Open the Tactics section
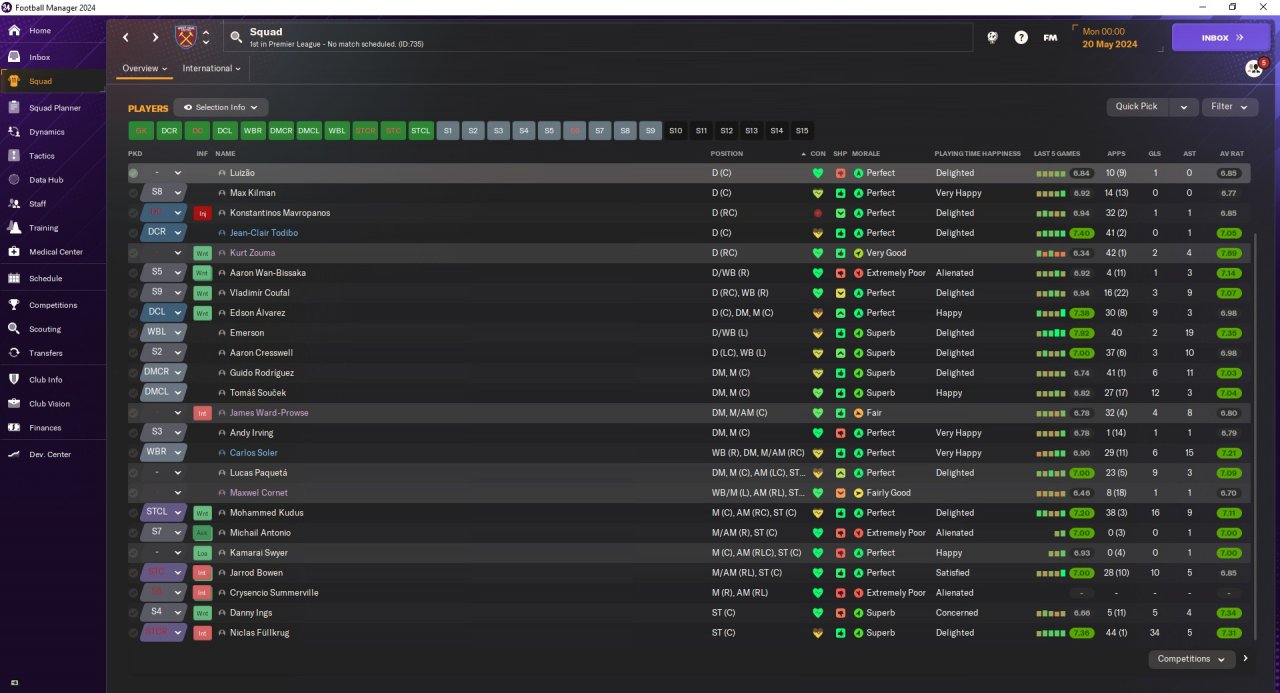The width and height of the screenshot is (1280, 693). [42, 156]
